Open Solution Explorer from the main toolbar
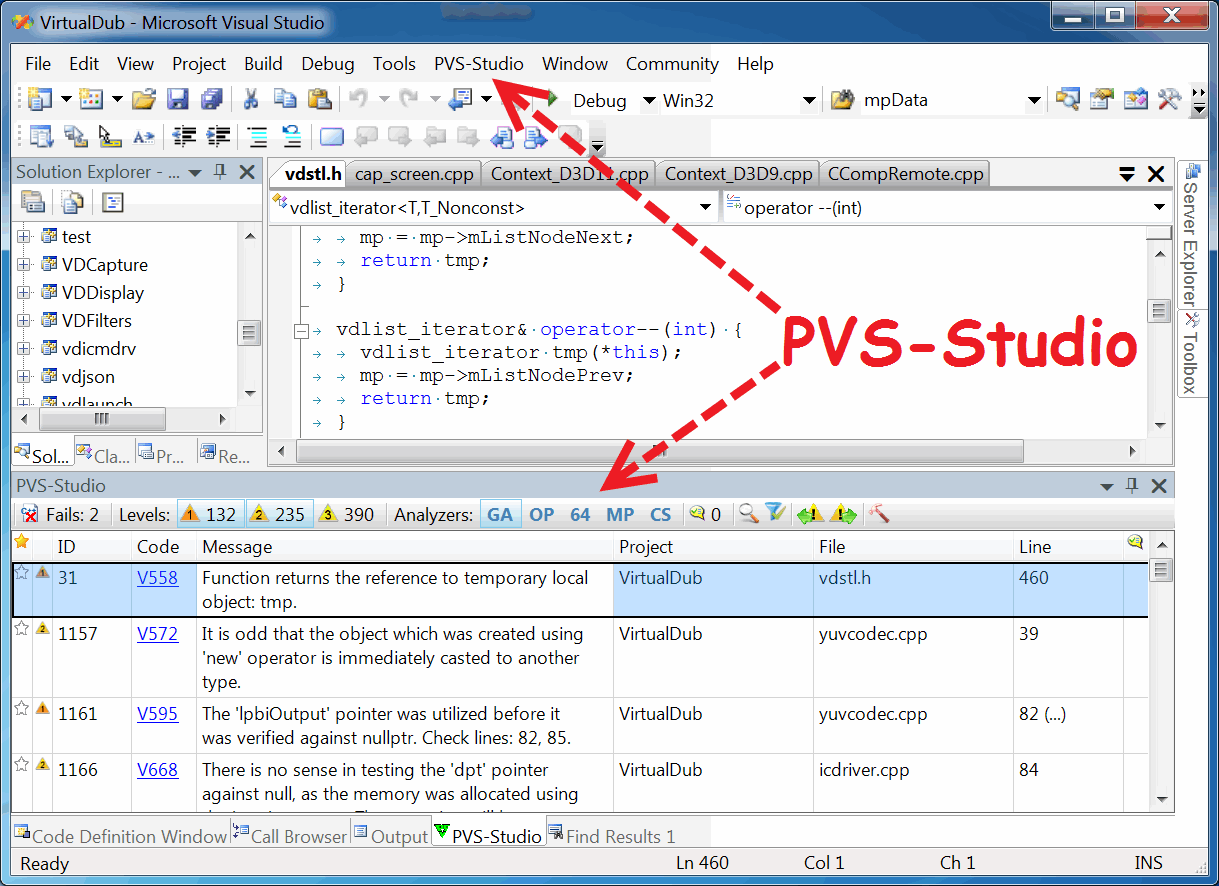 click(x=1068, y=99)
